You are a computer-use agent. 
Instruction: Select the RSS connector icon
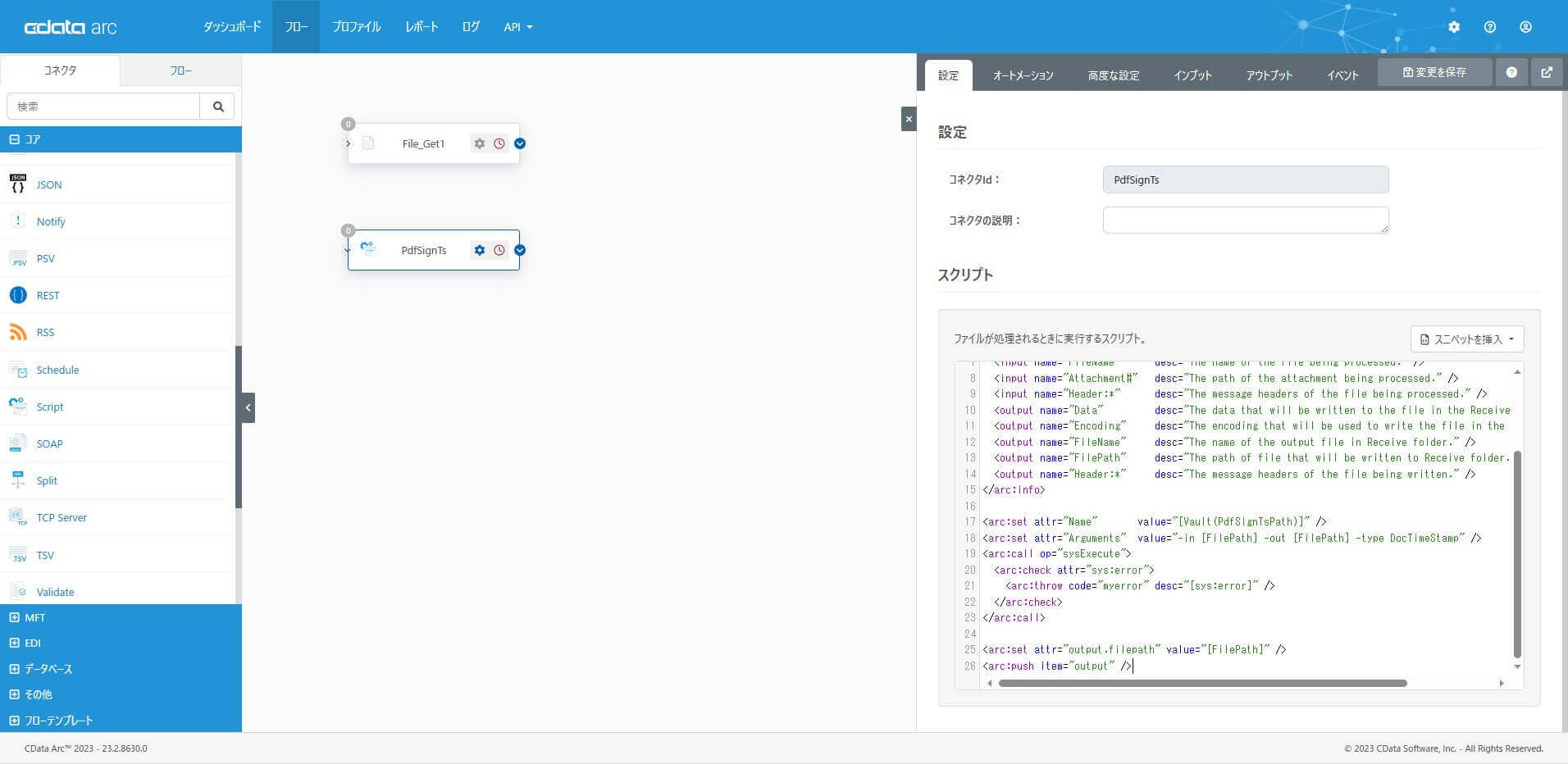point(18,332)
